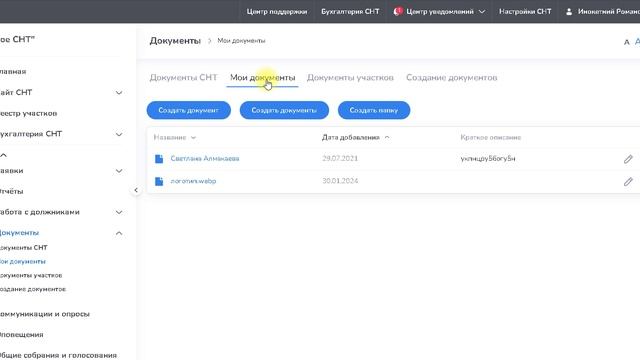This screenshot has height=360, width=640.
Task: Open Коммуникации и опросы in sidebar
Action: pyautogui.click(x=45, y=314)
